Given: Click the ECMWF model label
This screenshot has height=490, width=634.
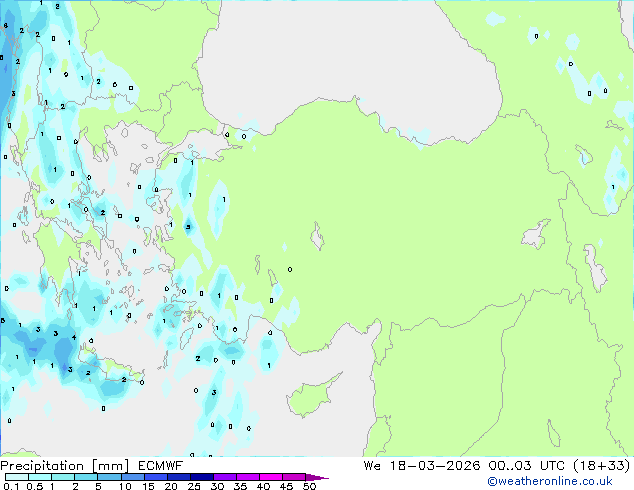Looking at the screenshot, I should point(155,466).
